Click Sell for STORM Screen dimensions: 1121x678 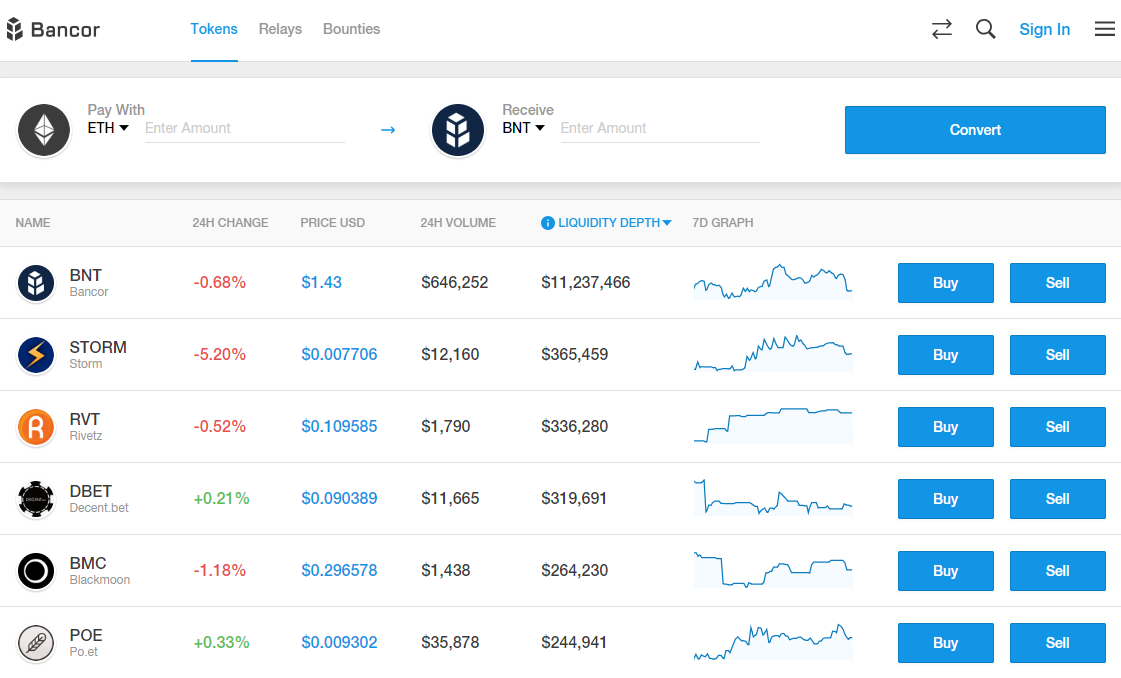click(1057, 355)
